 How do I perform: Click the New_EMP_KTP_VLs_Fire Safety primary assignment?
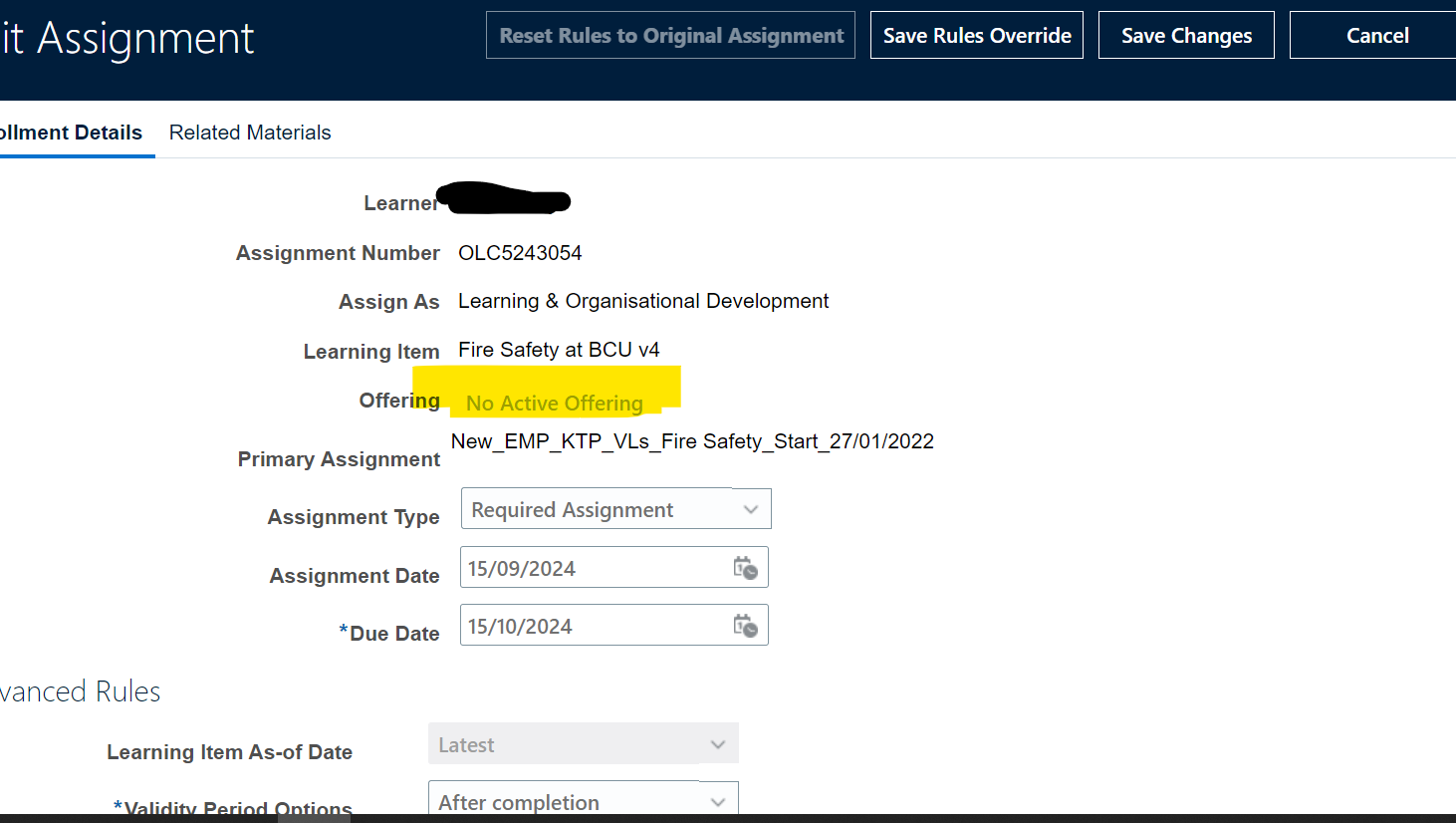691,440
